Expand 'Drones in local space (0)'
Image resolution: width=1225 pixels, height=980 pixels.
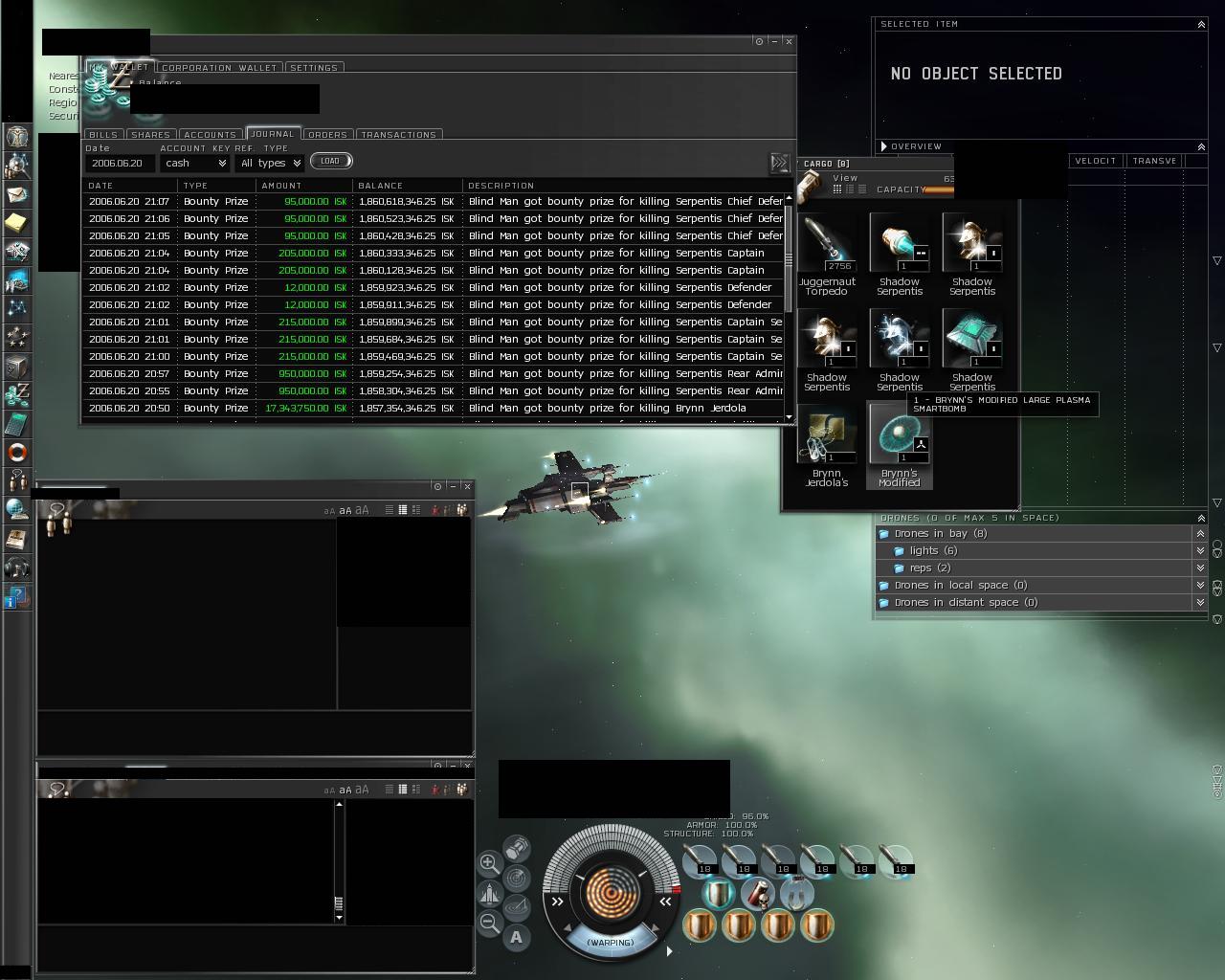click(x=1200, y=586)
